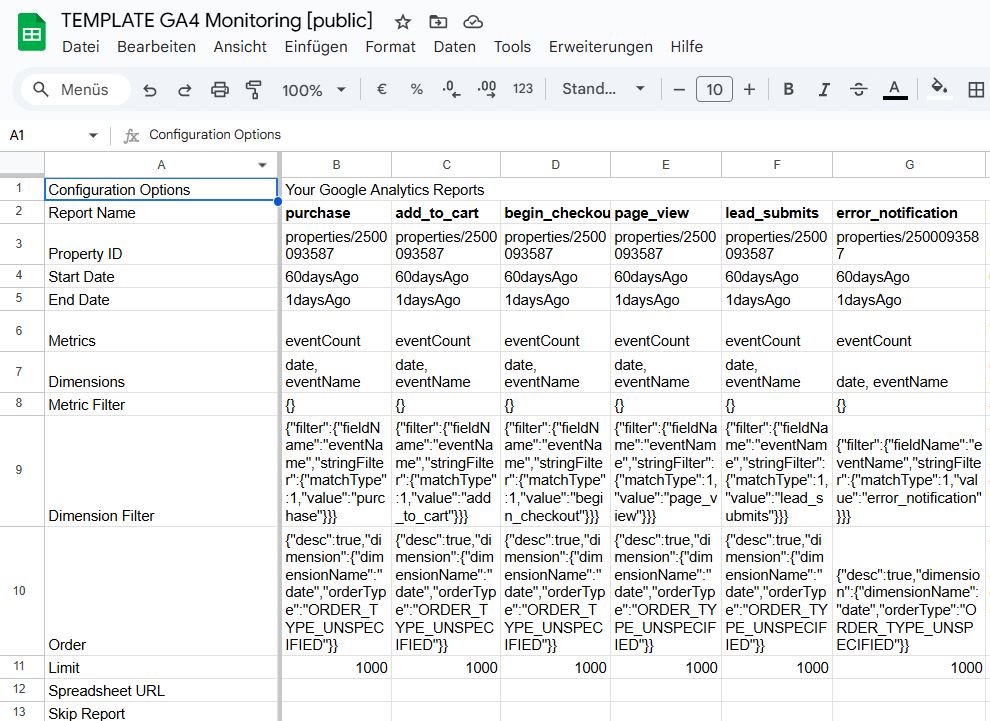Image resolution: width=990 pixels, height=721 pixels.
Task: Undo the last action
Action: (x=150, y=89)
